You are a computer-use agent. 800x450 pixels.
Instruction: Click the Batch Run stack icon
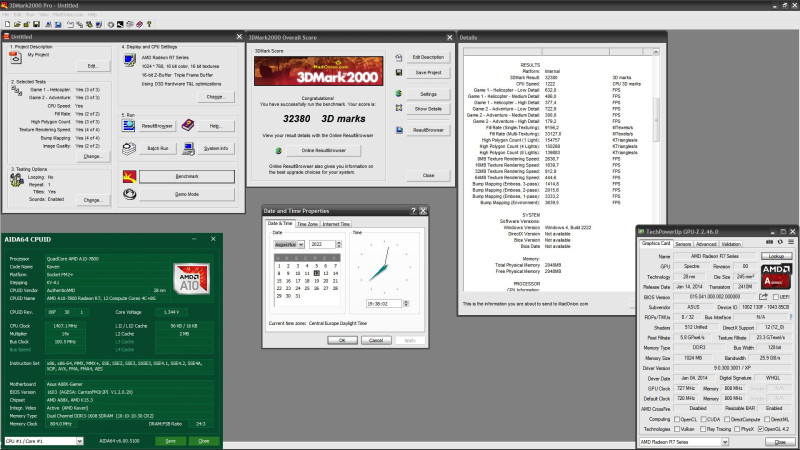(x=129, y=148)
